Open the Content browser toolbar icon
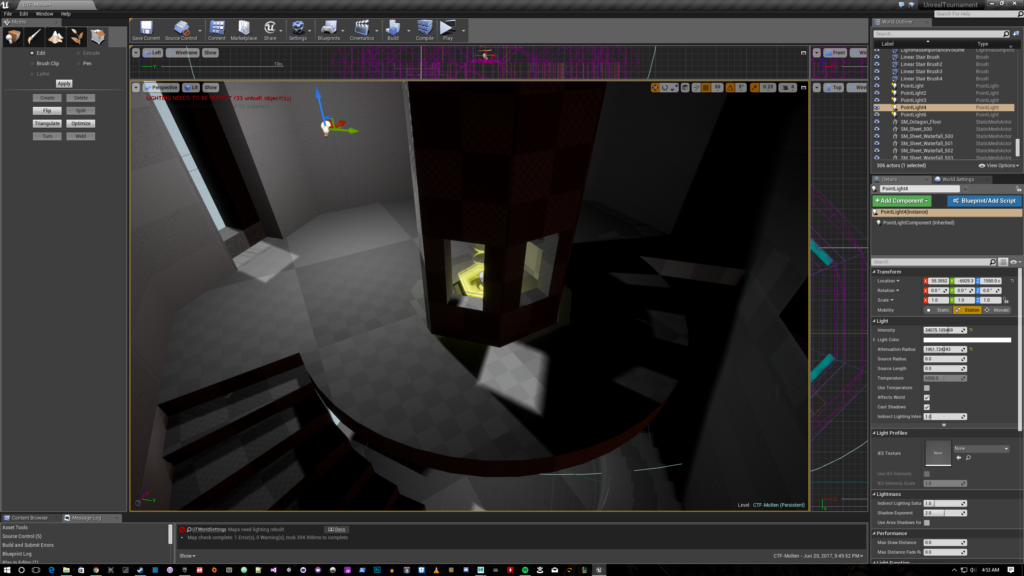 217,29
